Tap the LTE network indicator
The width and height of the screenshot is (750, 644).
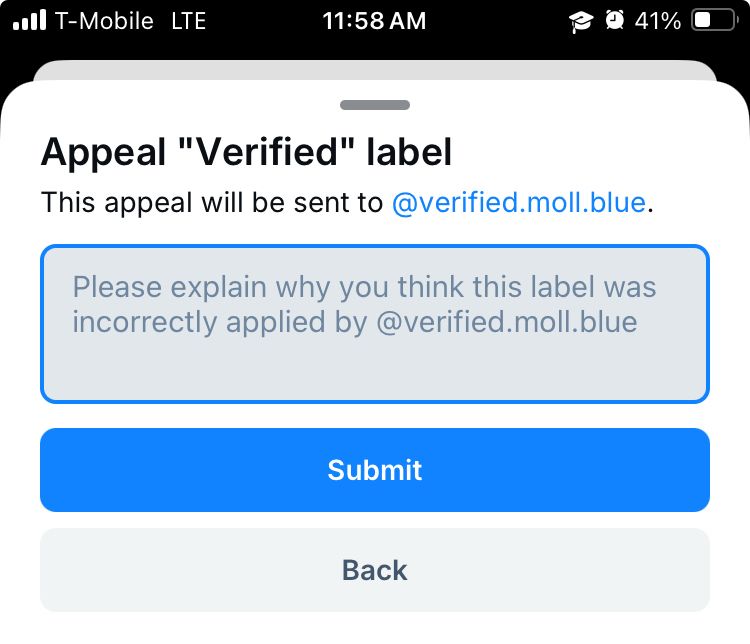point(188,21)
